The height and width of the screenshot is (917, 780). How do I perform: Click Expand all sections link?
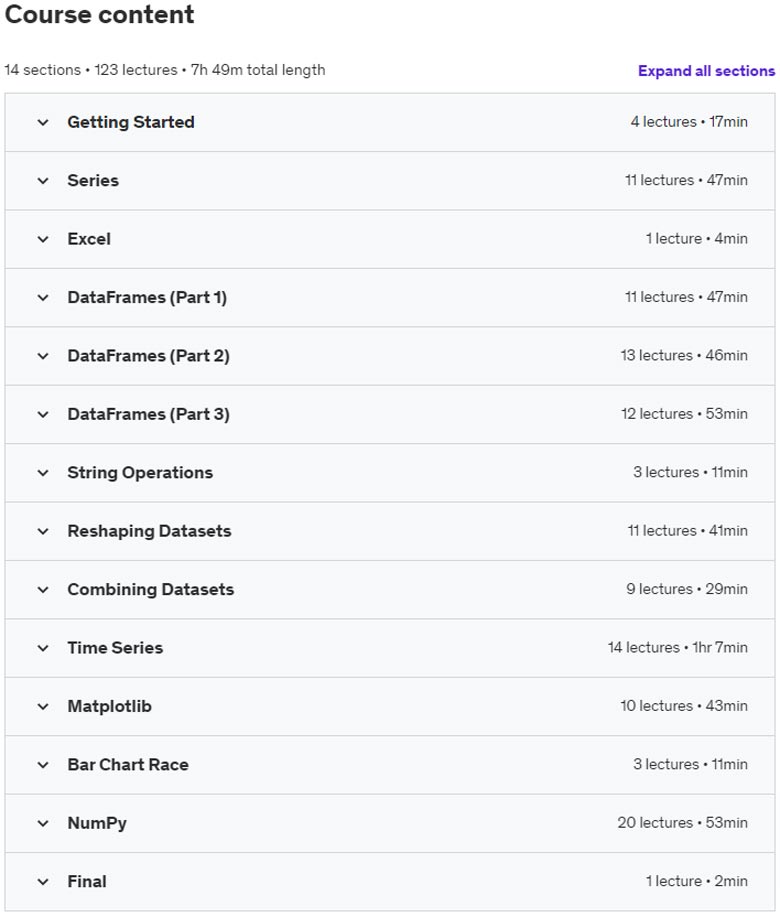706,71
